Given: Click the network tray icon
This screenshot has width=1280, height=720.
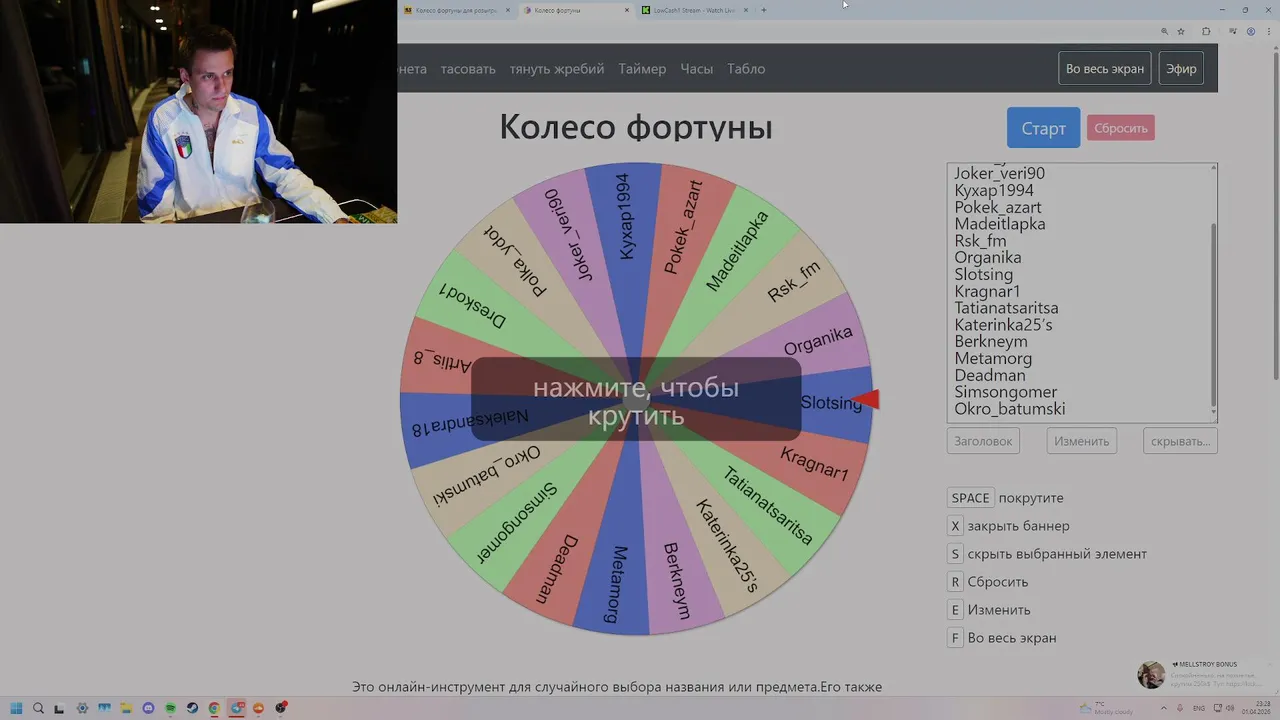Looking at the screenshot, I should pyautogui.click(x=1217, y=708).
